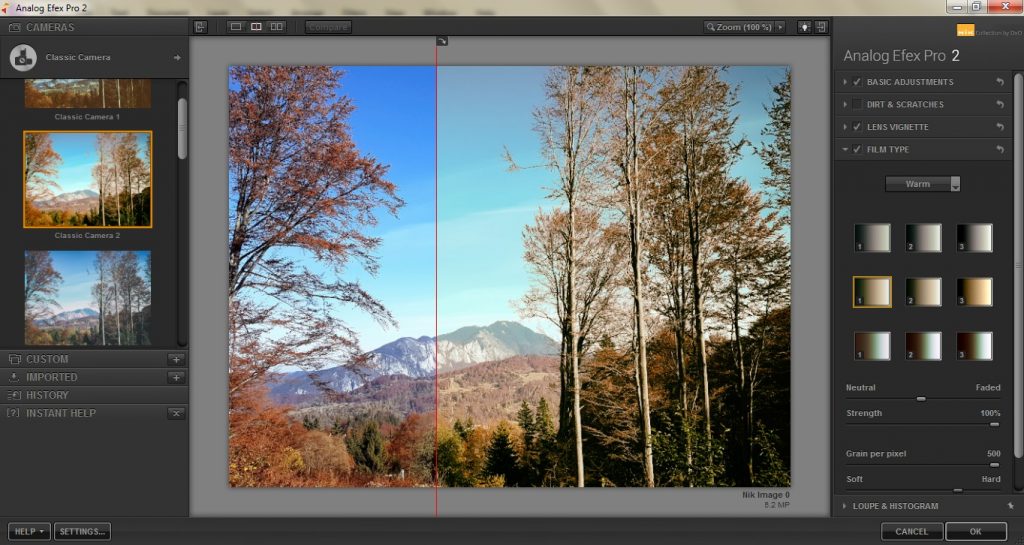Uncheck the LENS VIGNETTE checkbox
Viewport: 1024px width, 545px height.
(857, 127)
